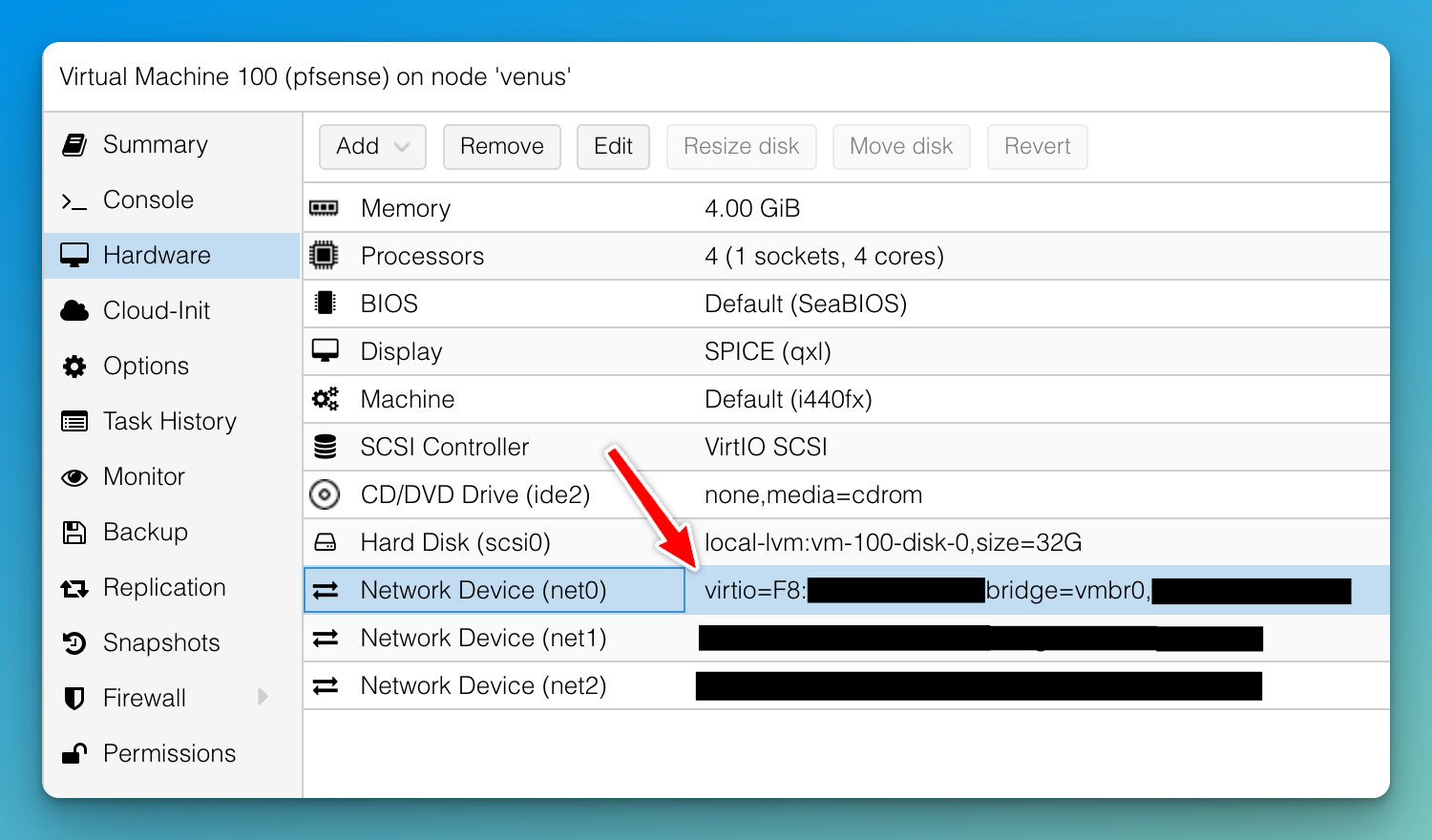Click the 'local-lvm:vm-100-disk-0,size=32G' value

pos(894,543)
